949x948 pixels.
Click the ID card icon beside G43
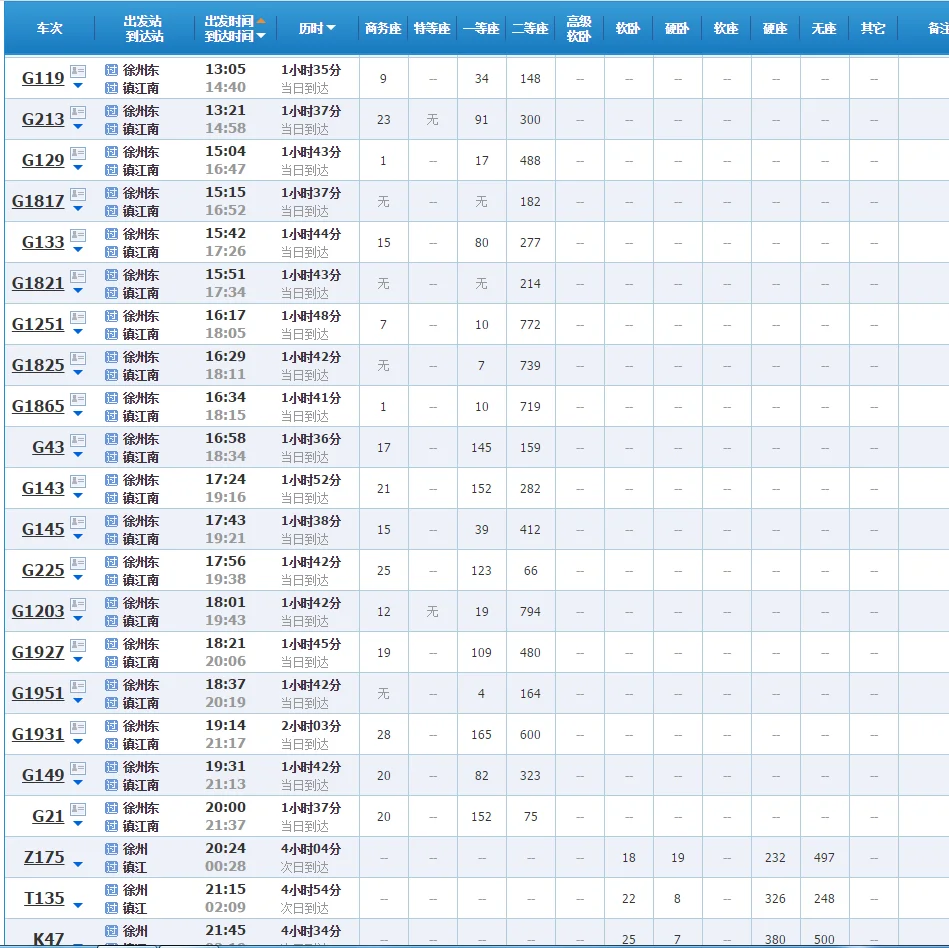click(x=78, y=440)
